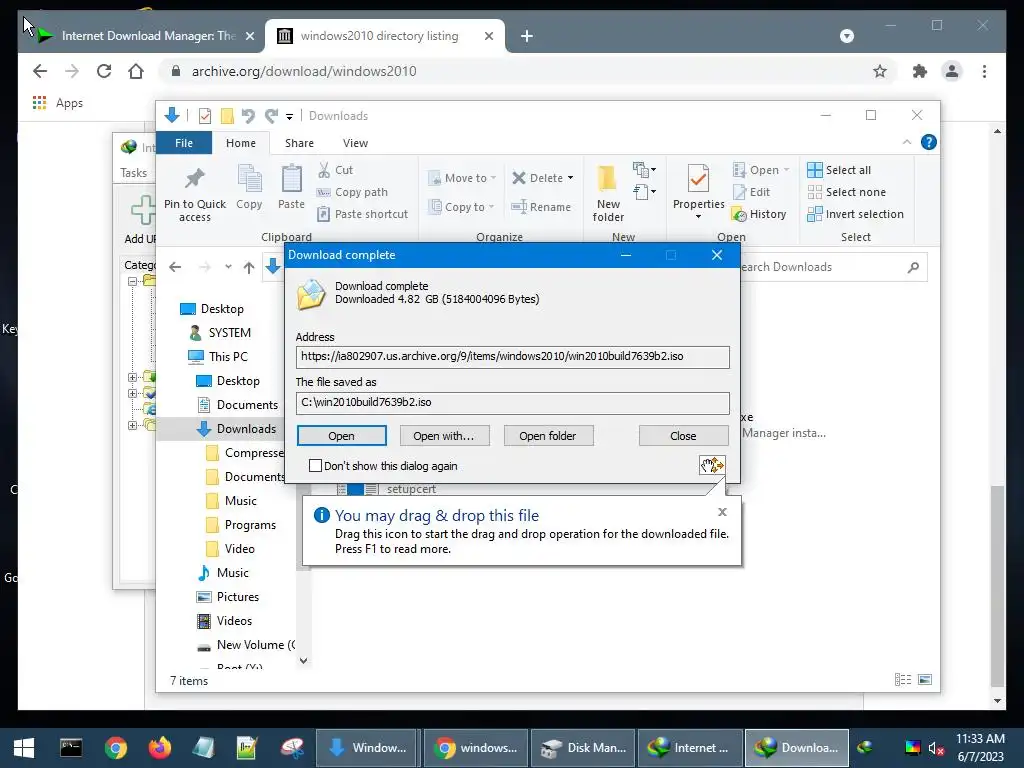
Task: Expand the Delete dropdown arrow
Action: (x=570, y=178)
